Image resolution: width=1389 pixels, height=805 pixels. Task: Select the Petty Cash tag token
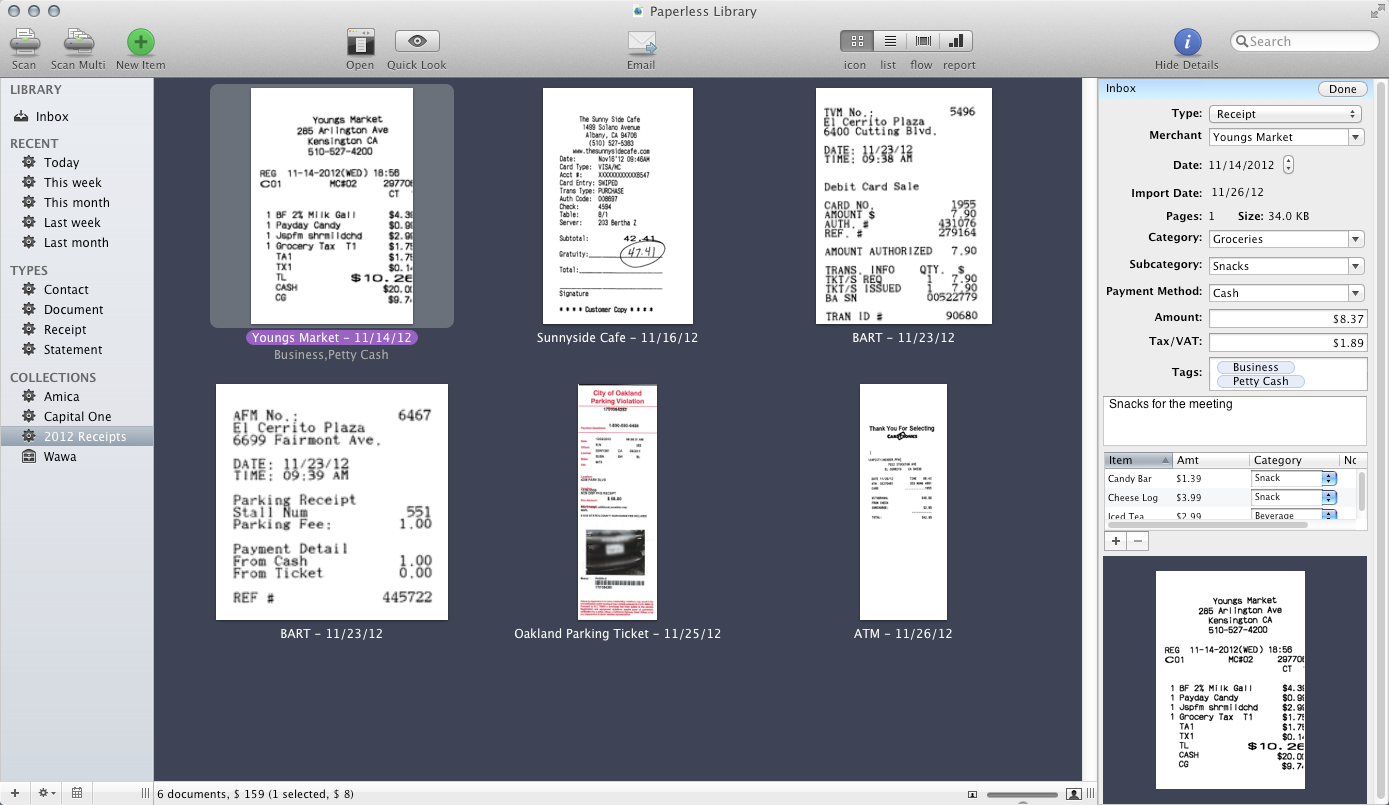1260,381
